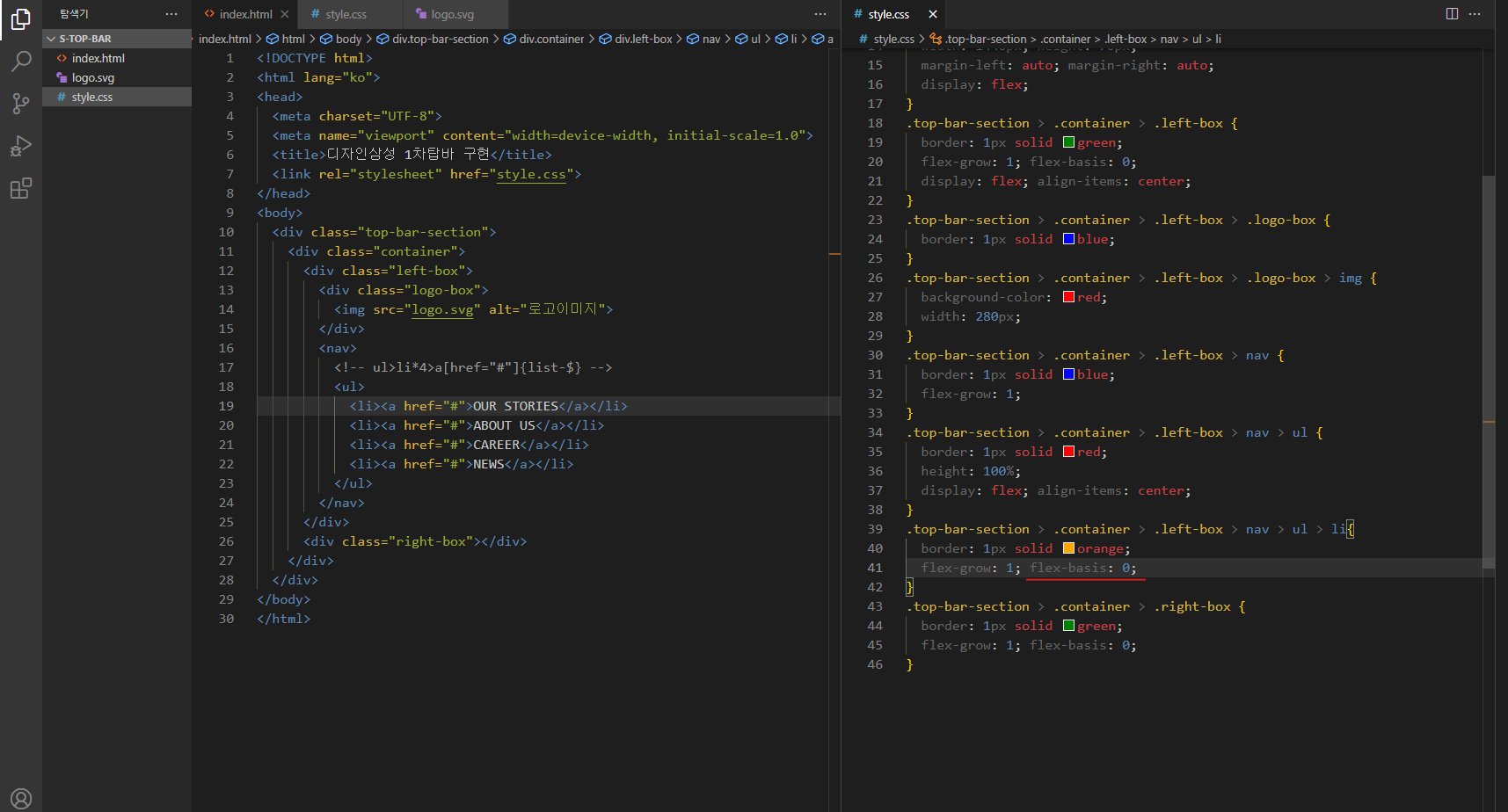
Task: Follow the logo.svg src link on line 14
Action: point(442,309)
